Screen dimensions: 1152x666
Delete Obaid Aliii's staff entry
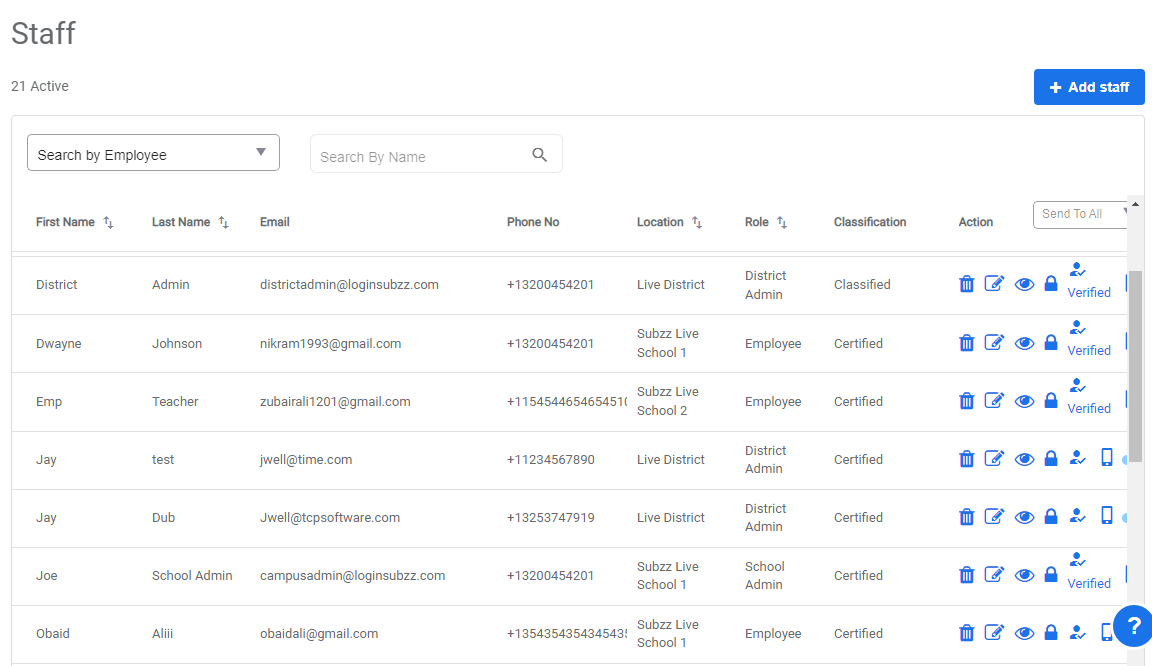pos(966,632)
